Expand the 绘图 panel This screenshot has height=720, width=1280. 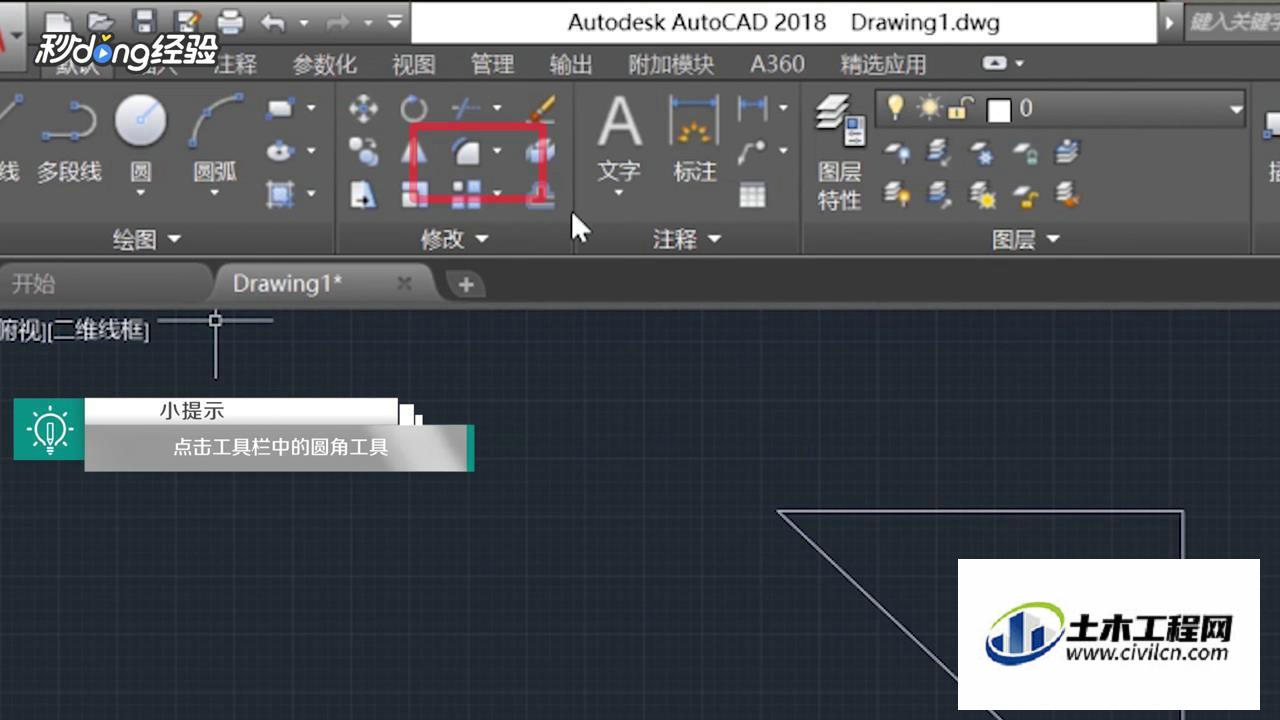coord(147,239)
